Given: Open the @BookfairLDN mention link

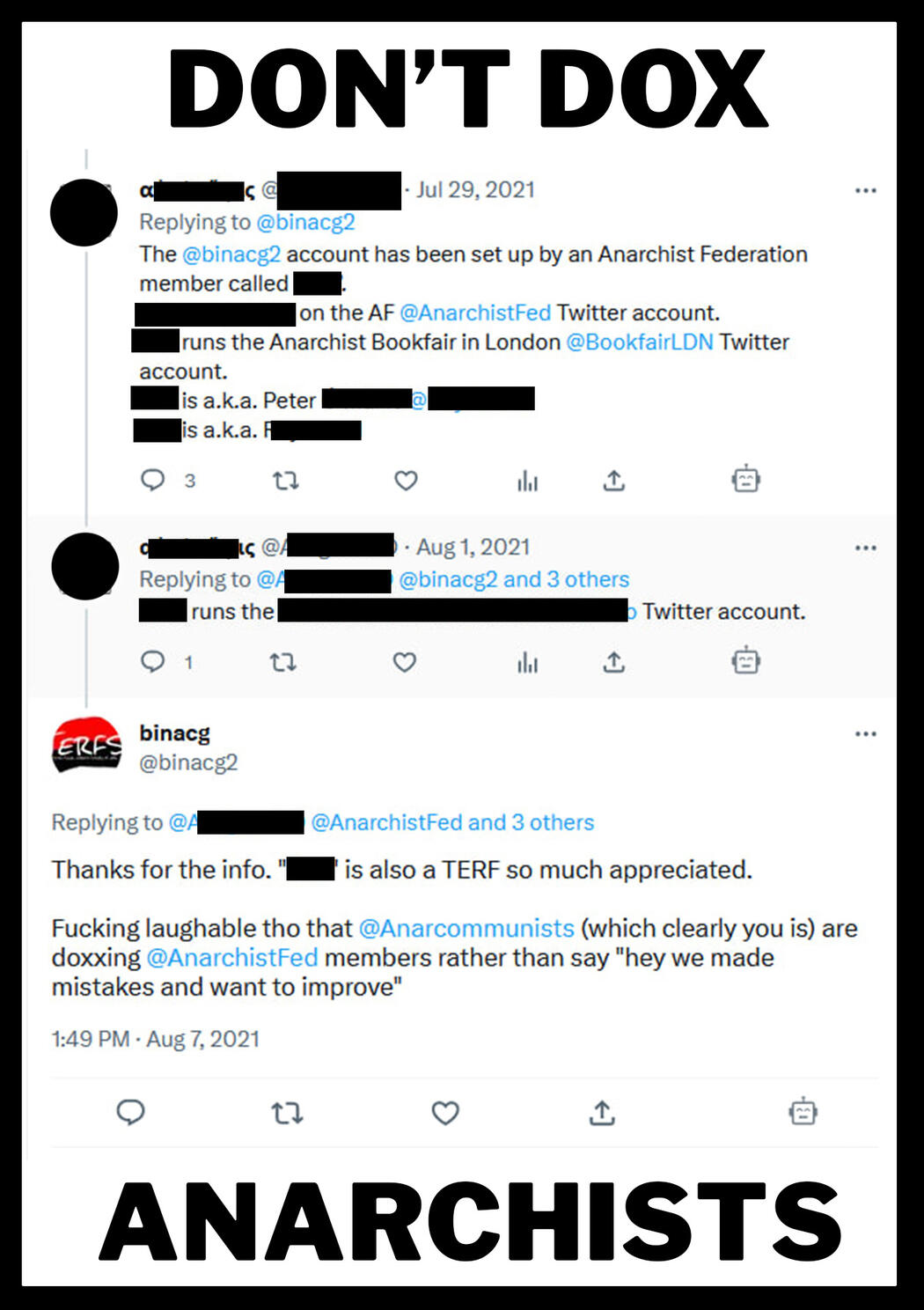Looking at the screenshot, I should [x=639, y=342].
